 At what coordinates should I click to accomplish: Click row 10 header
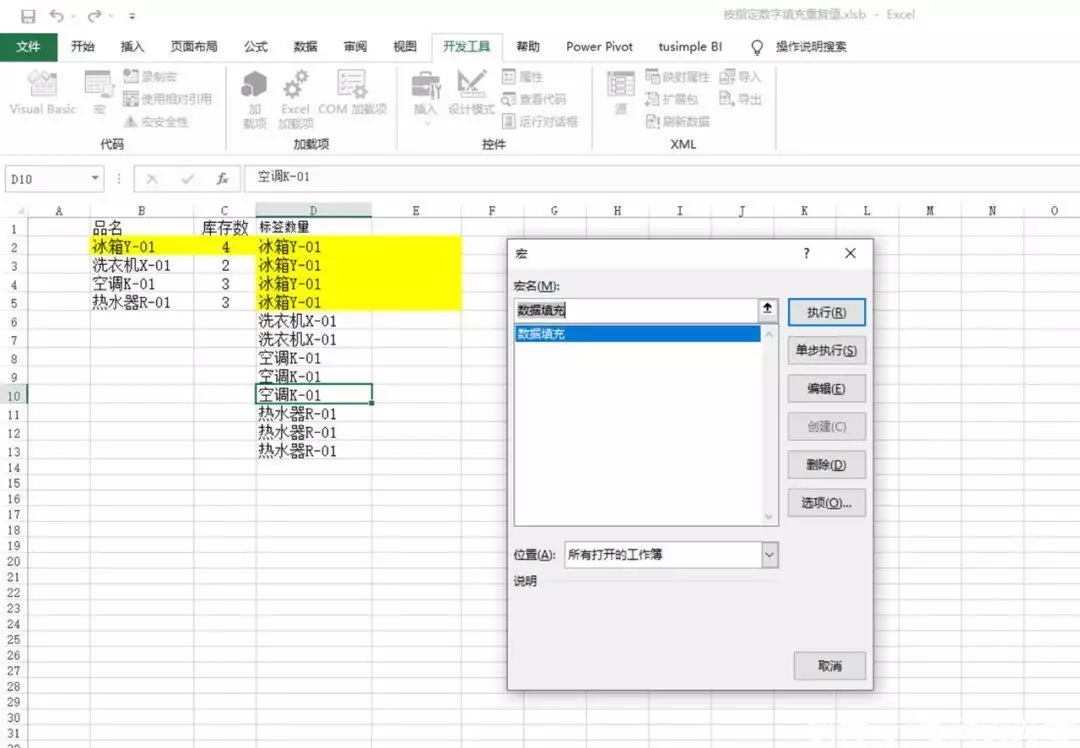(x=14, y=395)
